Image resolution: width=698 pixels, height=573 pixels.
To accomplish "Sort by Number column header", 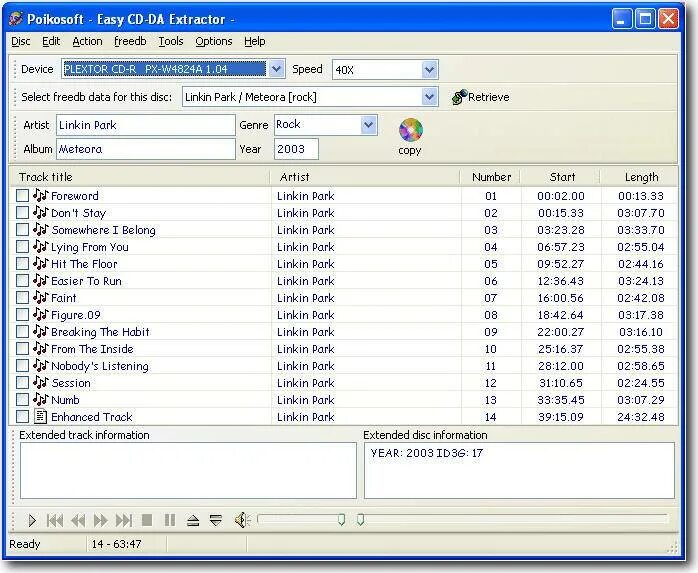I will [x=491, y=177].
